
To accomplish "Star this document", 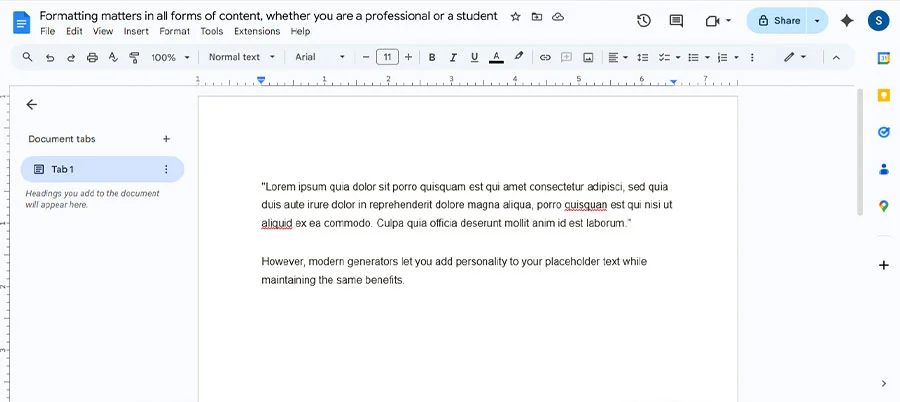I will coord(515,17).
